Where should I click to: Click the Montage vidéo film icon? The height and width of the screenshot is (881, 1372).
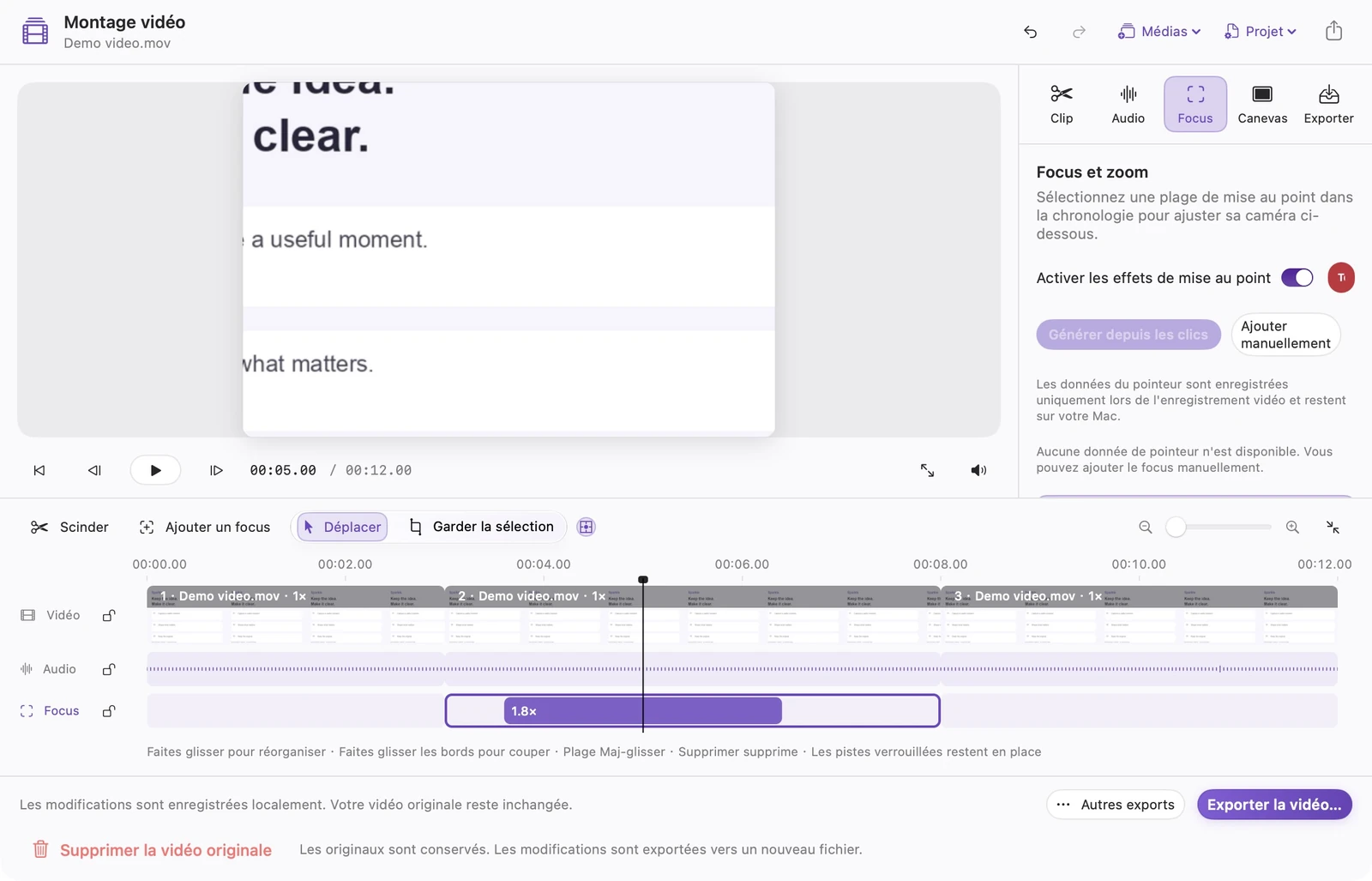tap(35, 32)
